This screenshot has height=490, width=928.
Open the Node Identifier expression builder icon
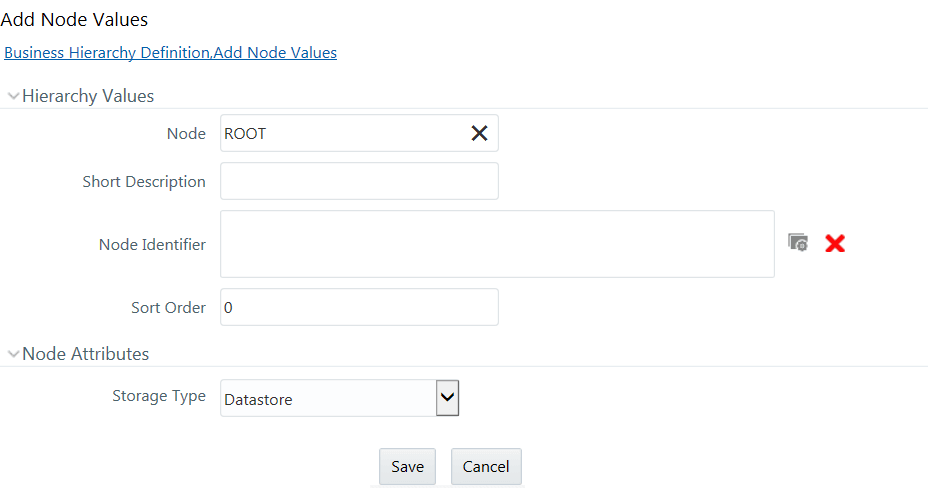(798, 242)
